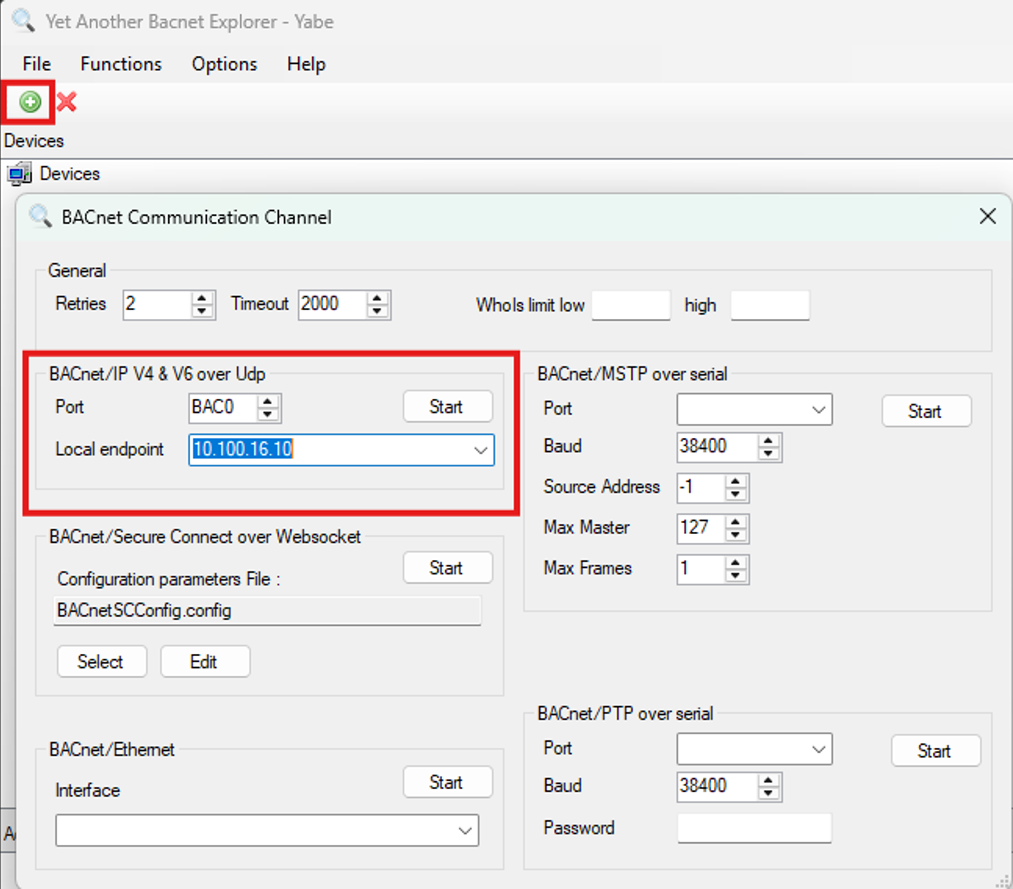Click the red X remove device icon
This screenshot has height=889, width=1013.
click(x=67, y=102)
